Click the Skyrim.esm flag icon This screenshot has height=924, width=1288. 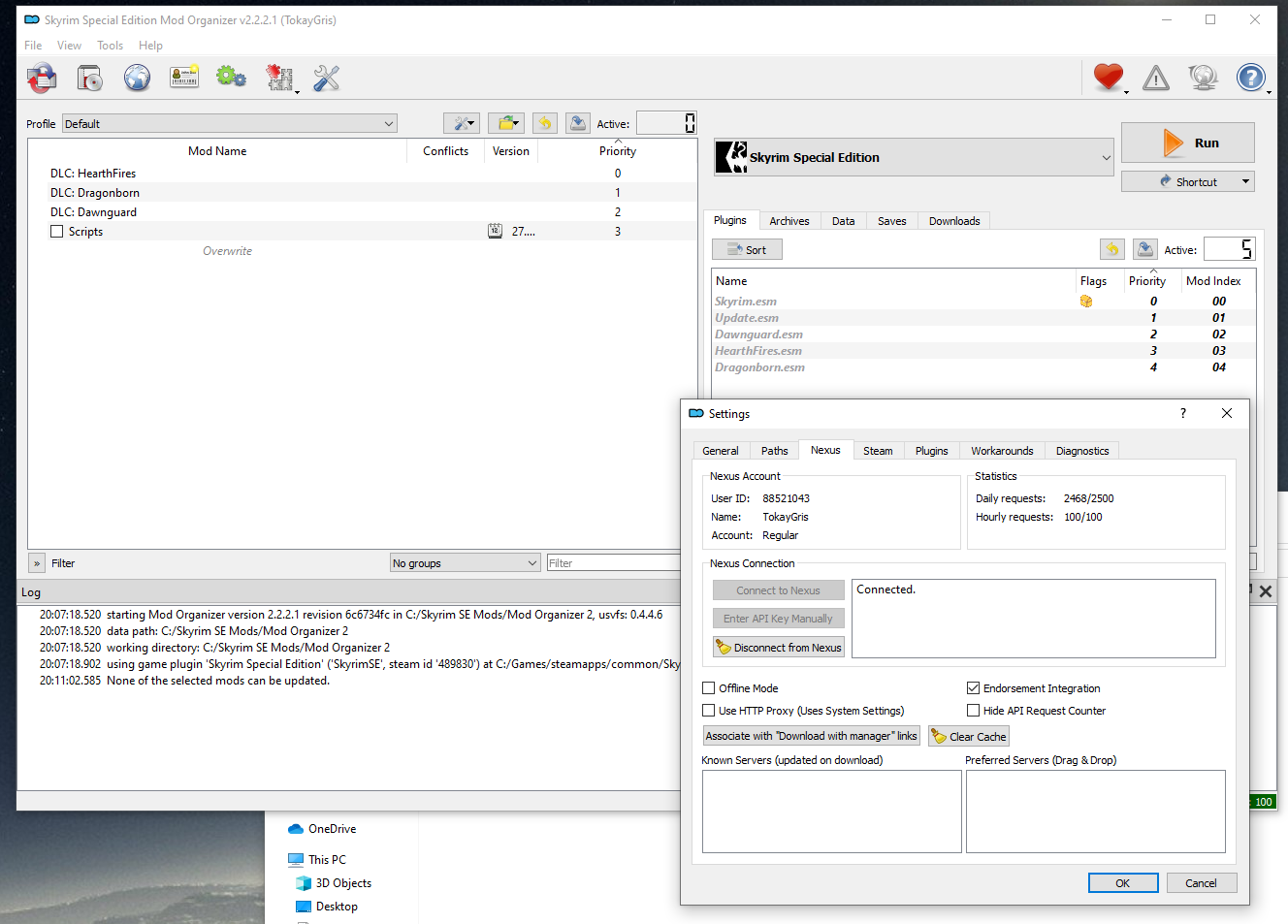pos(1086,302)
